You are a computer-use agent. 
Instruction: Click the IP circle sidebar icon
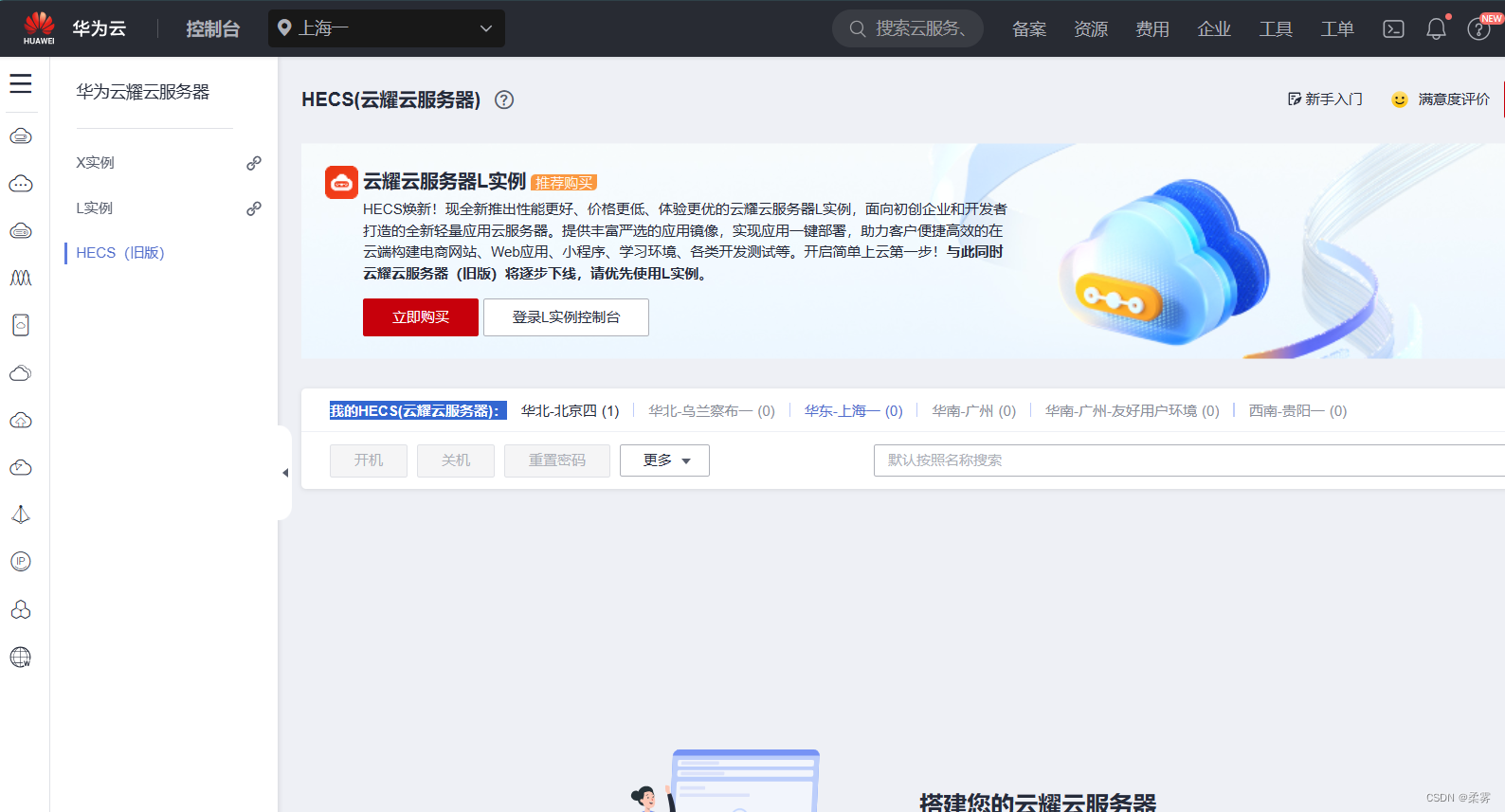[21, 562]
